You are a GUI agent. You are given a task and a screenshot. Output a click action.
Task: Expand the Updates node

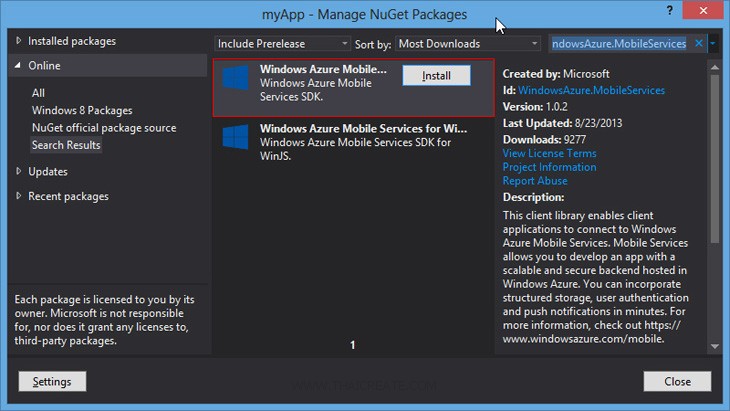(x=19, y=171)
